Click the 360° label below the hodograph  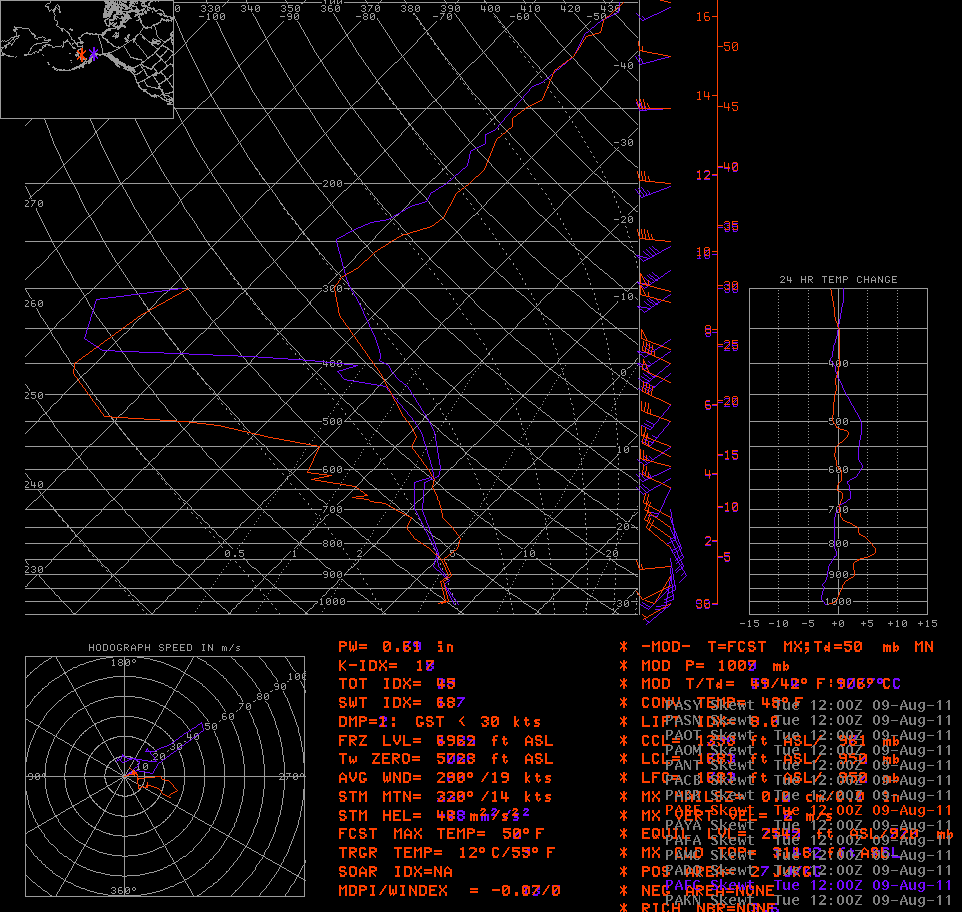(123, 890)
